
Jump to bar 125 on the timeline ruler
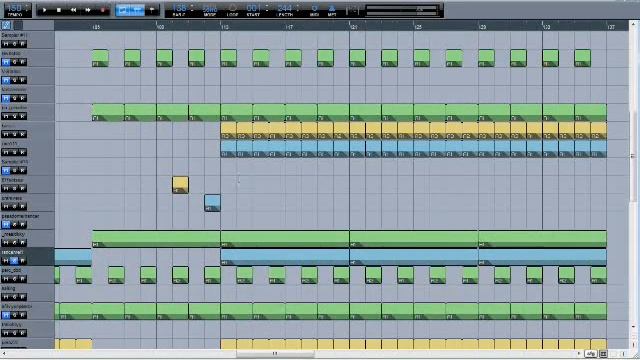point(418,27)
